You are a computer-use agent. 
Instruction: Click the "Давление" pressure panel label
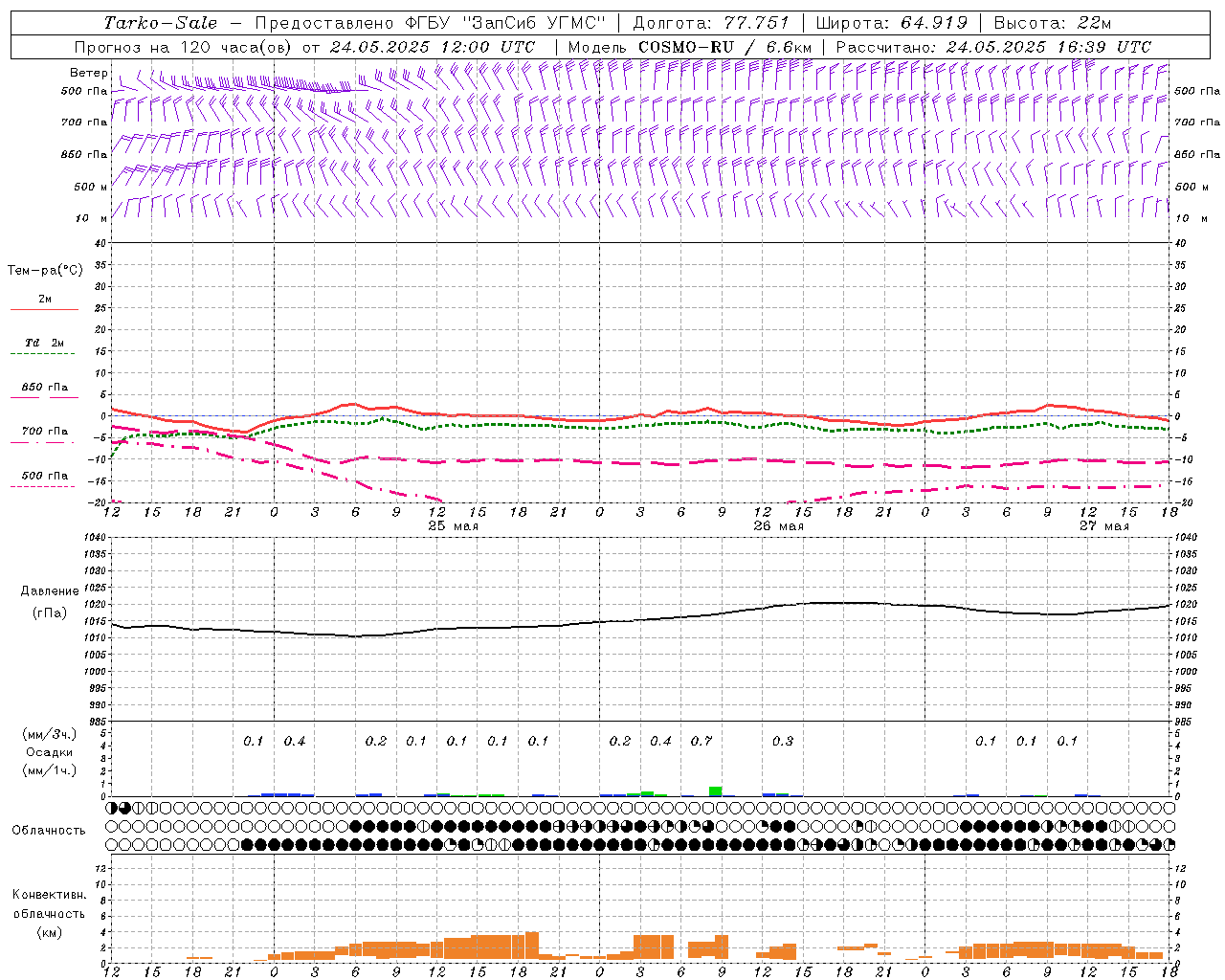[49, 591]
